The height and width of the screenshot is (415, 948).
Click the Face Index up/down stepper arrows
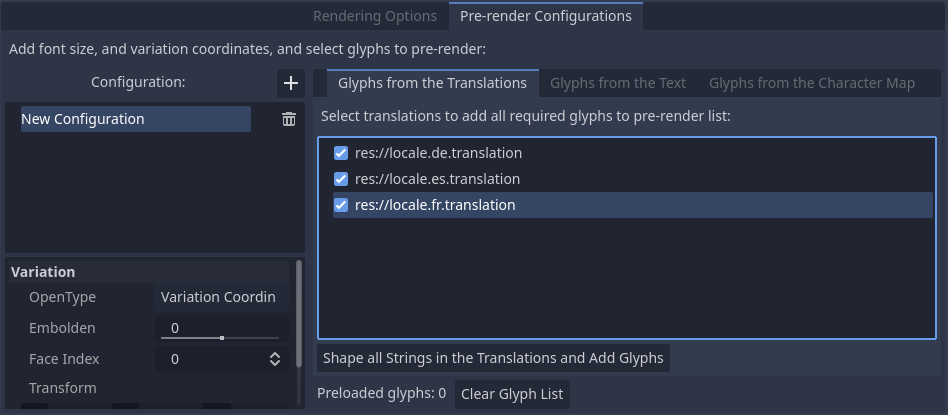[x=275, y=359]
